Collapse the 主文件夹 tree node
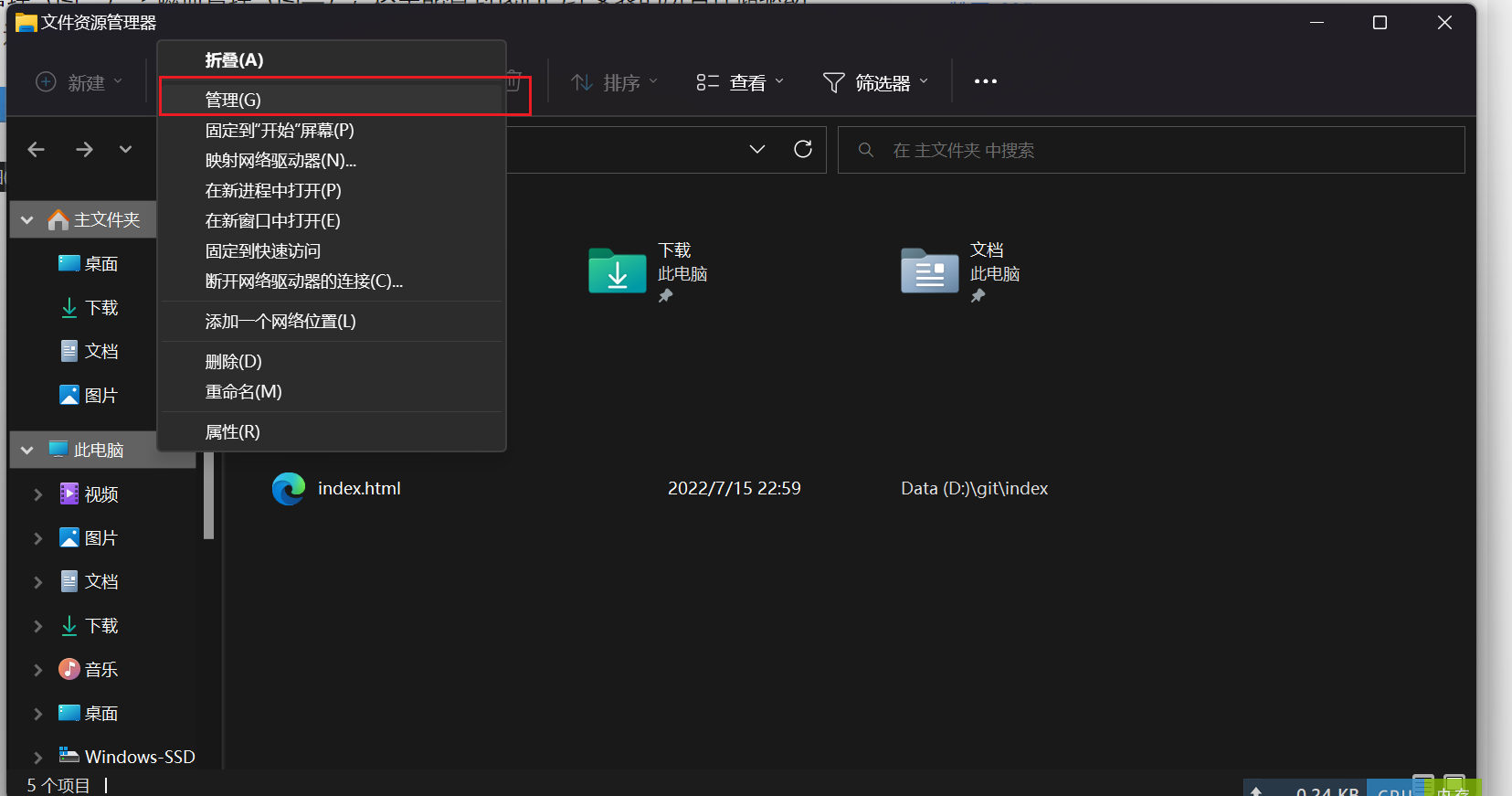The image size is (1512, 796). (27, 220)
